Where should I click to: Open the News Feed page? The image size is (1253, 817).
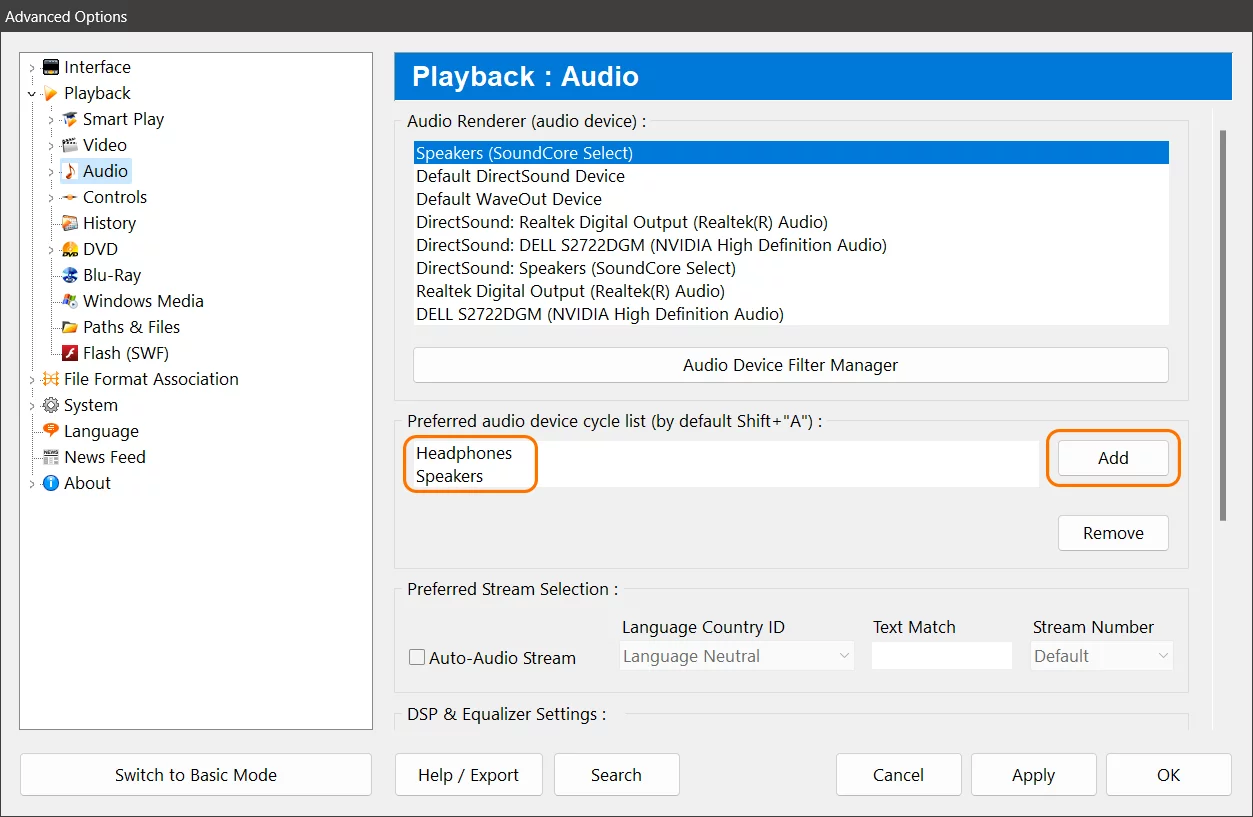[105, 457]
